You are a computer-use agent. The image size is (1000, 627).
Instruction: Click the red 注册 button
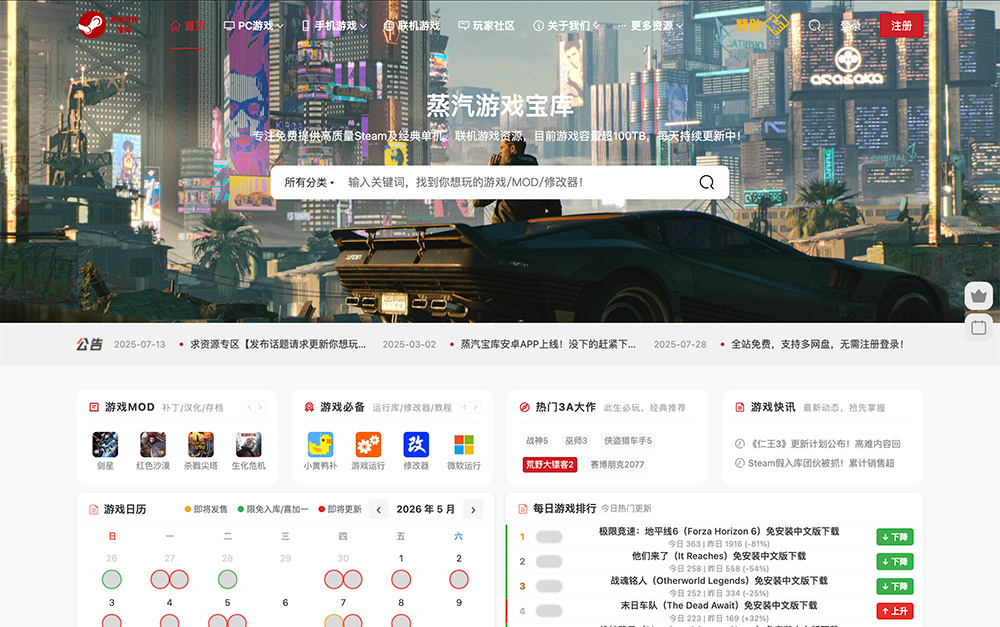coord(901,26)
